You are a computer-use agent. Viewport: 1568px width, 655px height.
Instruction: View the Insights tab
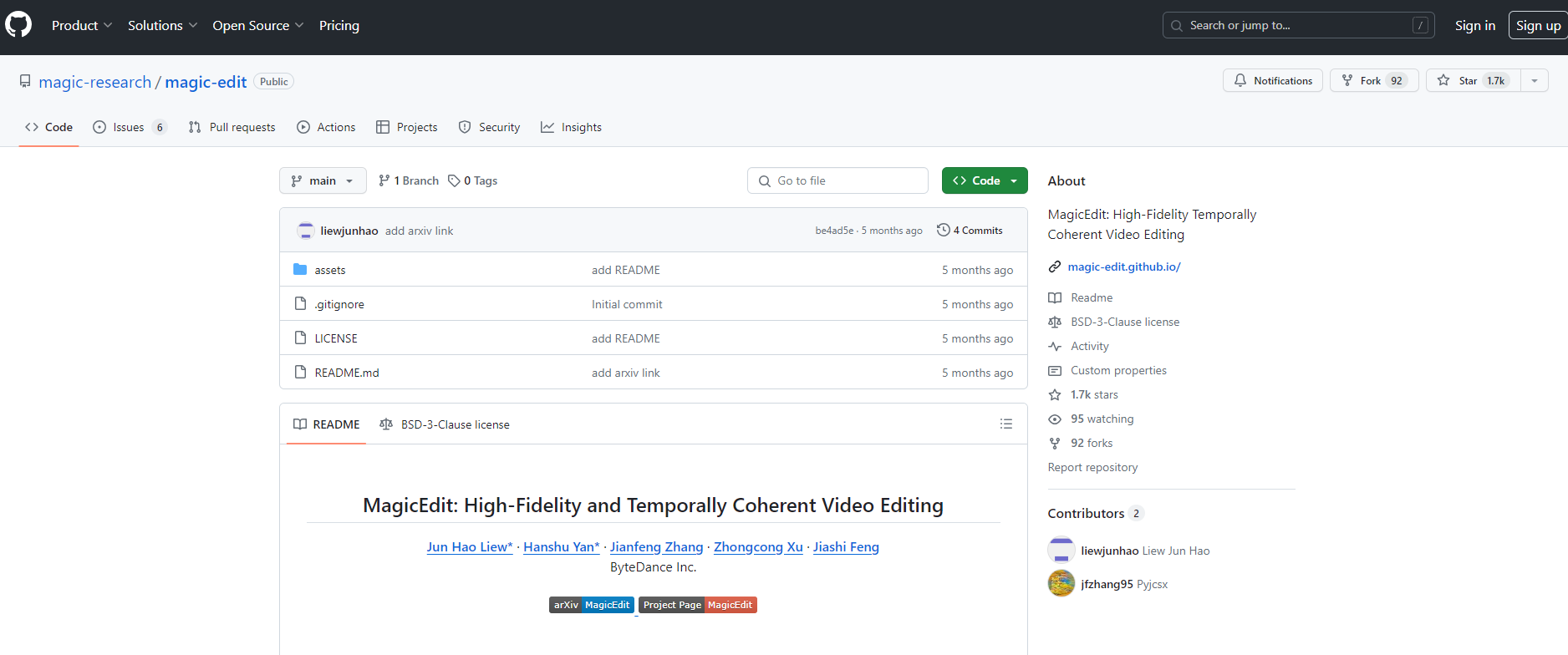tap(571, 127)
